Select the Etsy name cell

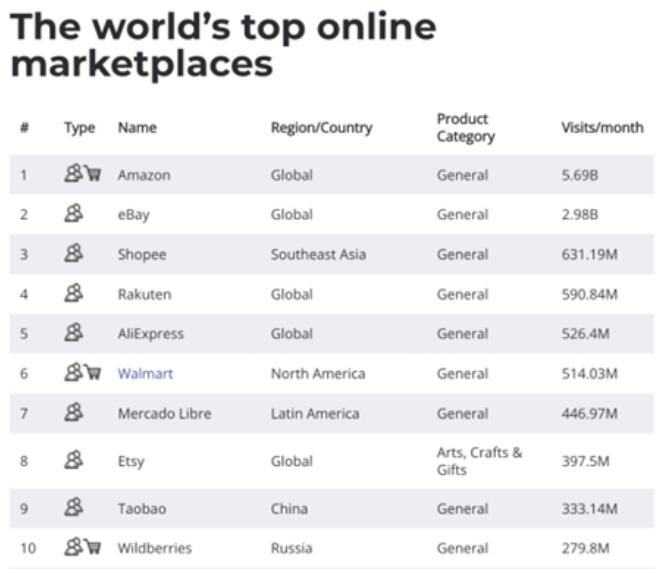(133, 461)
